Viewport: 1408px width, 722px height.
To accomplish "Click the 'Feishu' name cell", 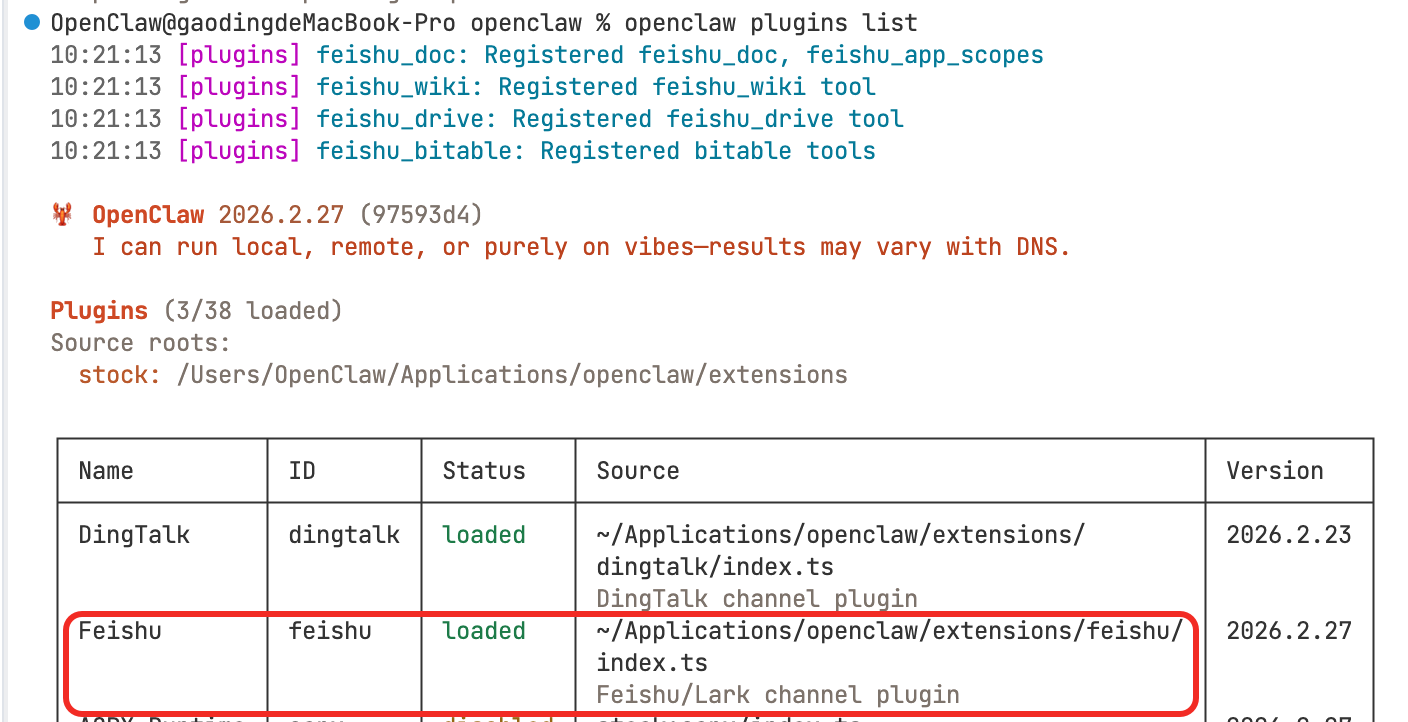I will [x=120, y=631].
